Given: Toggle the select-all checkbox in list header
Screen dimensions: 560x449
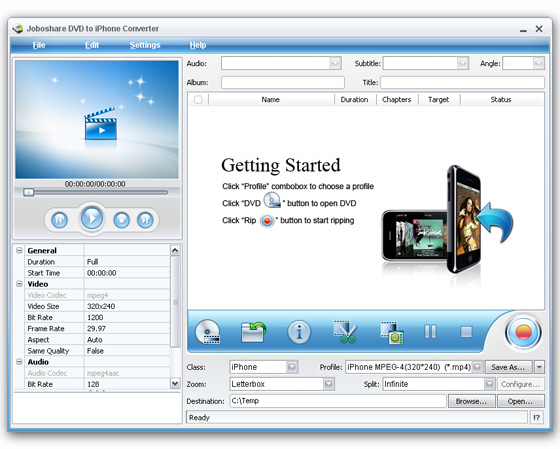Looking at the screenshot, I should click(198, 99).
